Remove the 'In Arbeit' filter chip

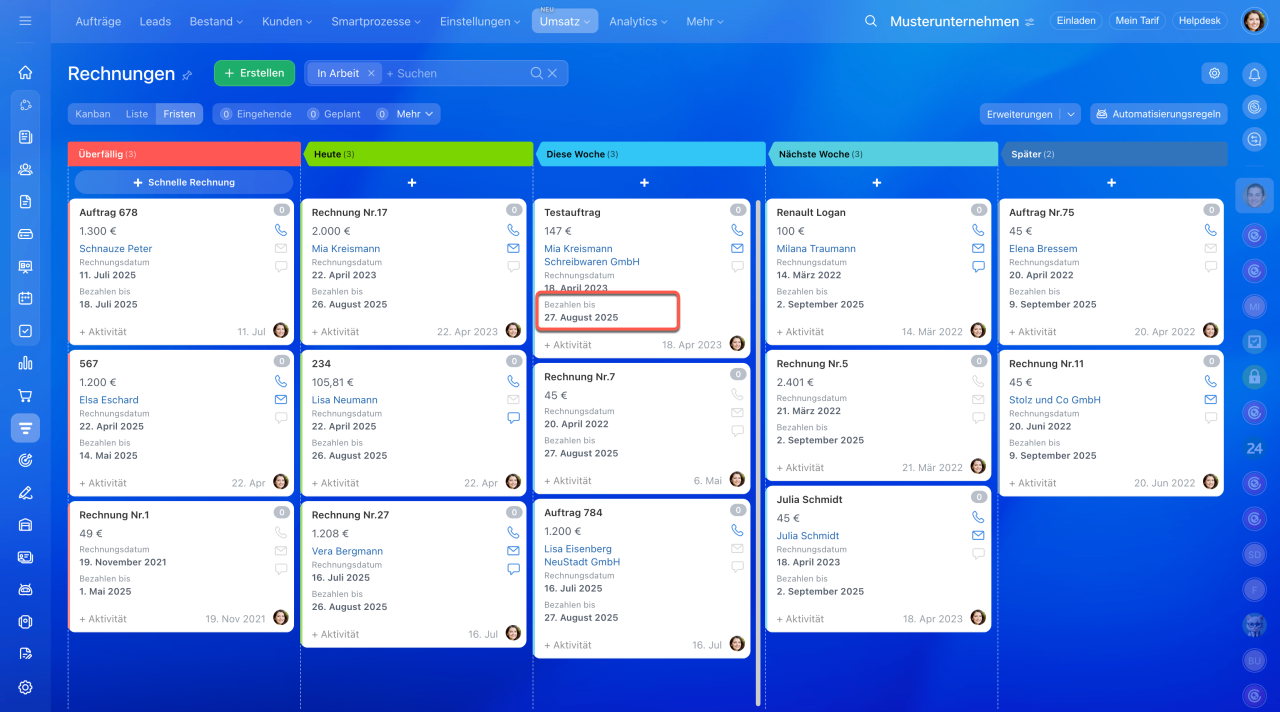371,73
